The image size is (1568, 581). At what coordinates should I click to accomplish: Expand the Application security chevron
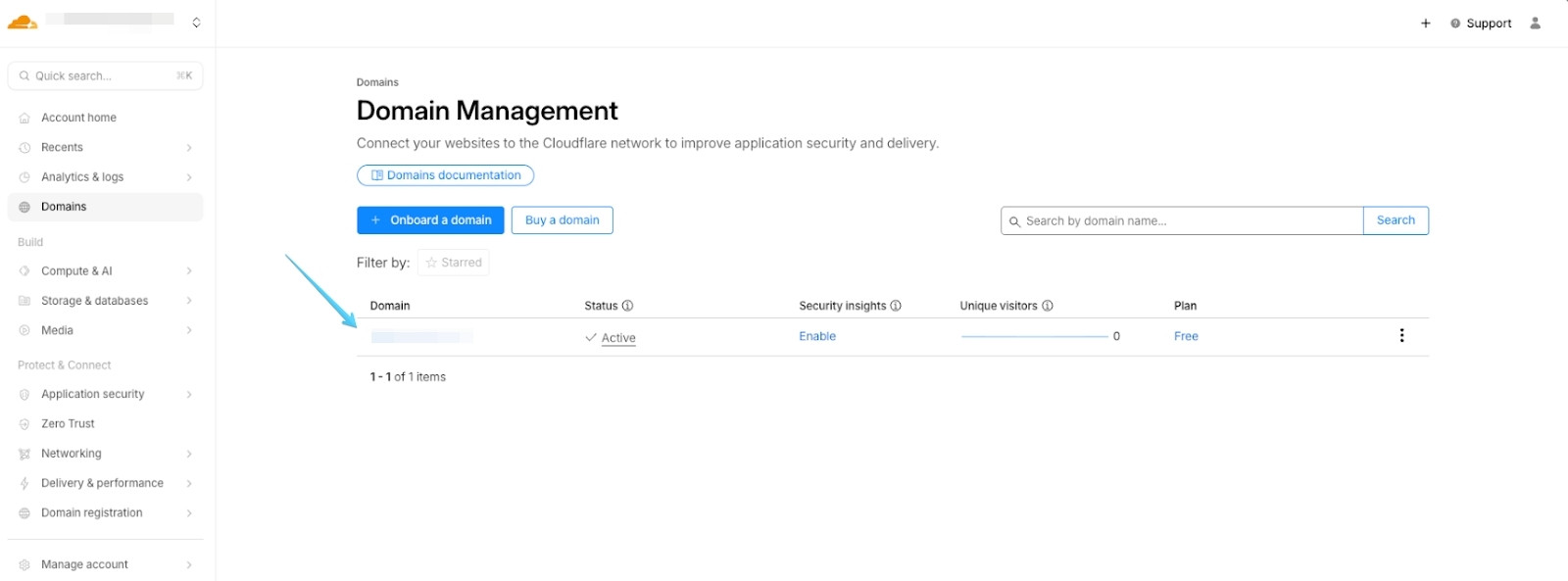click(x=189, y=395)
